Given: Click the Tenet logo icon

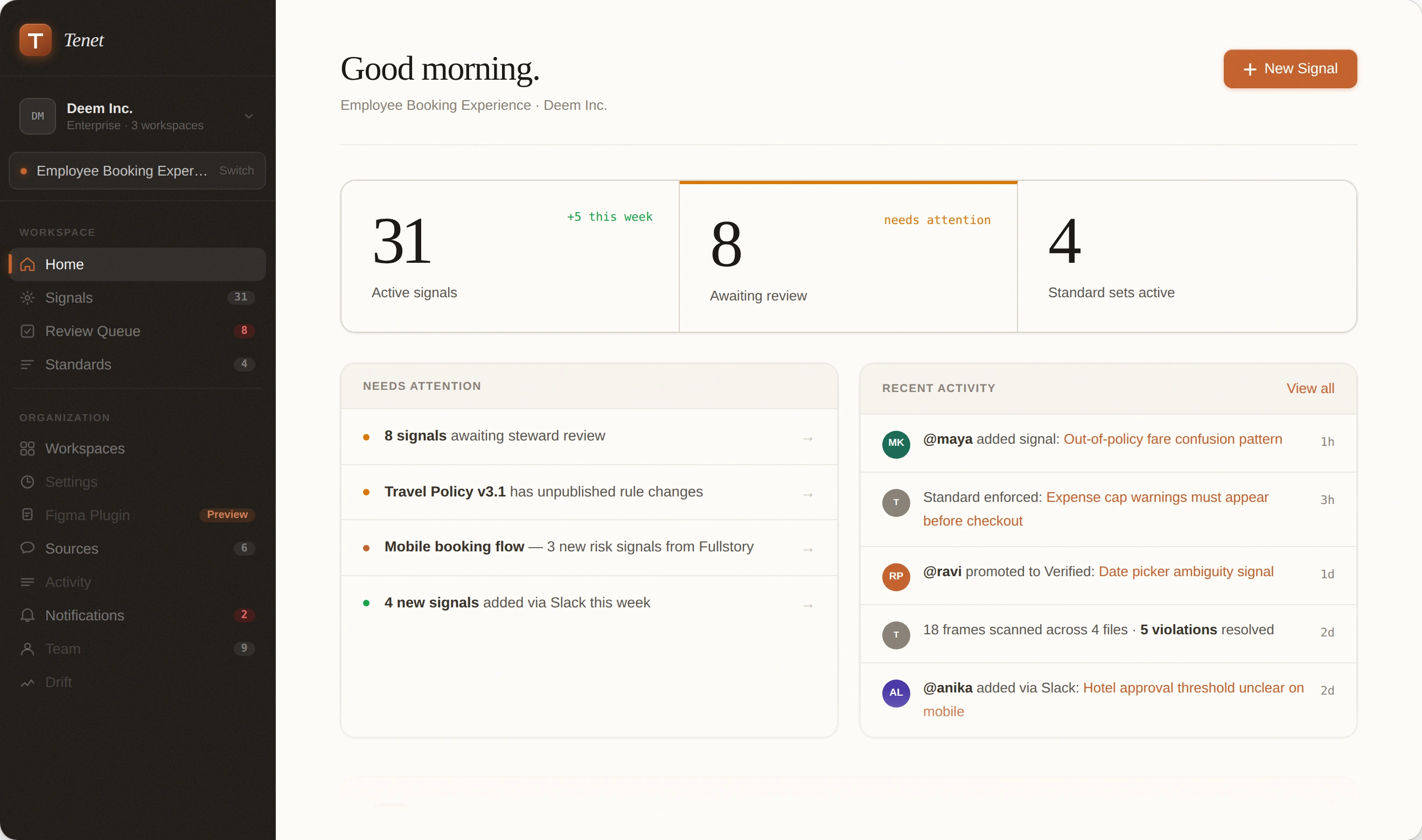Looking at the screenshot, I should tap(35, 40).
